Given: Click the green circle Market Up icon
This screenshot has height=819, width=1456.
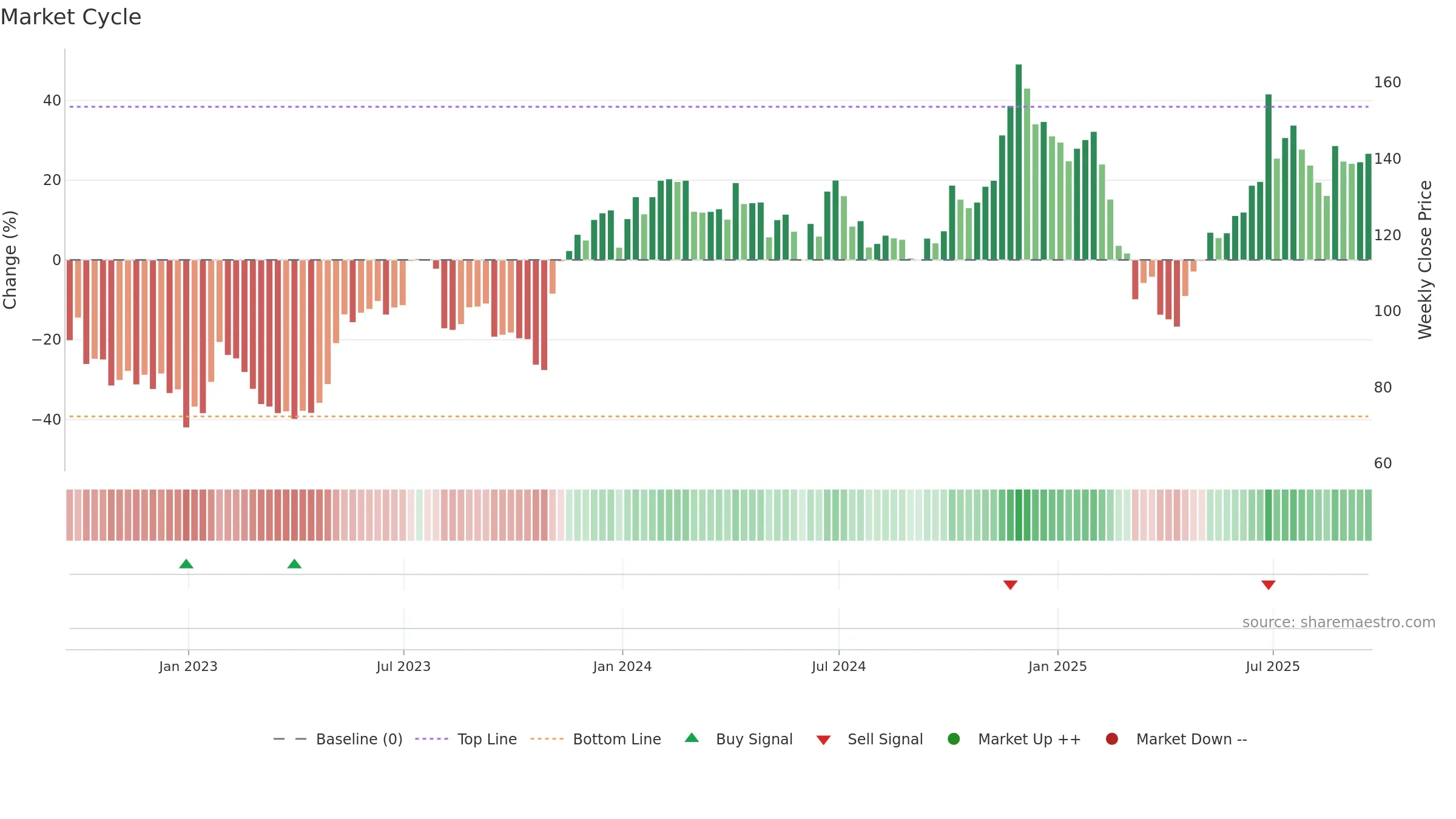Looking at the screenshot, I should click(x=954, y=739).
